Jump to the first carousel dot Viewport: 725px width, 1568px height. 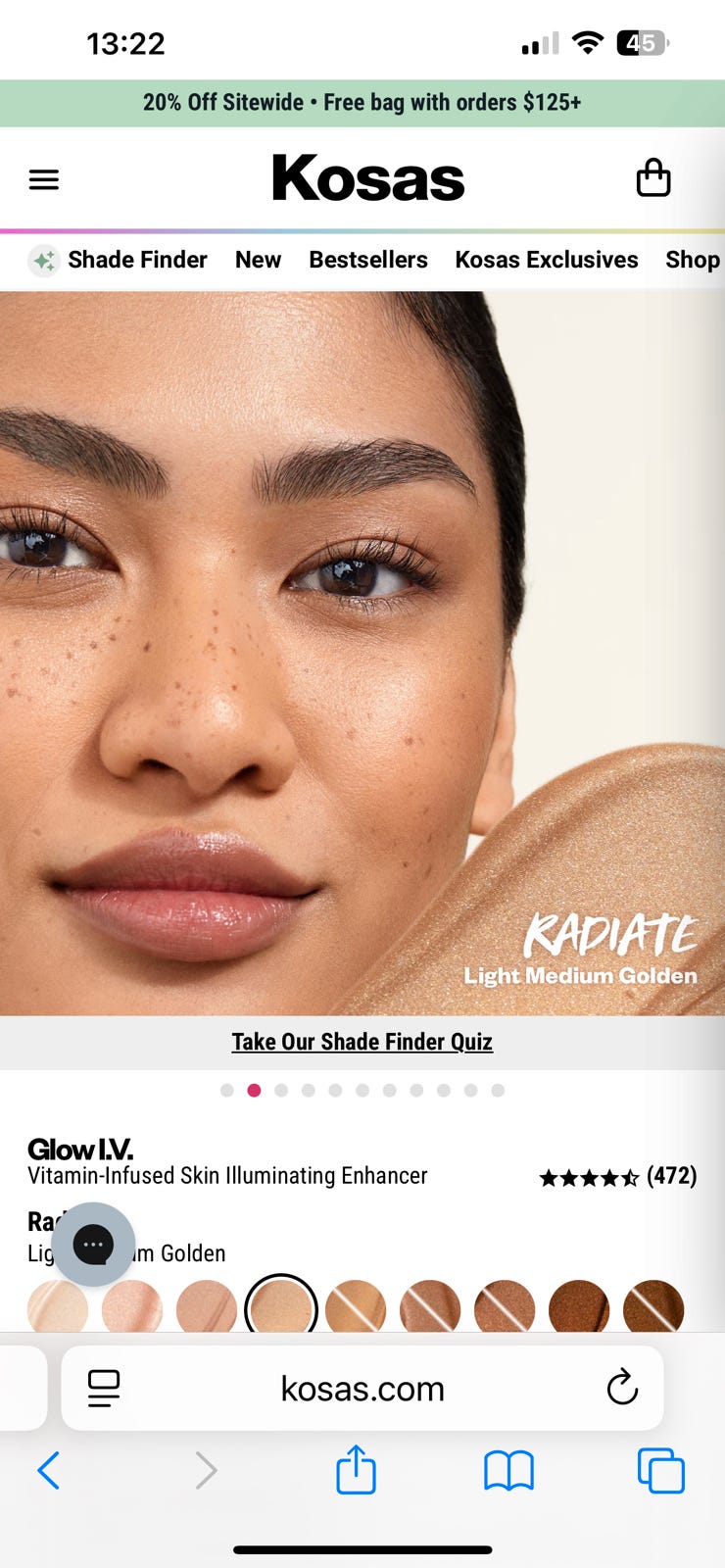pos(227,1090)
